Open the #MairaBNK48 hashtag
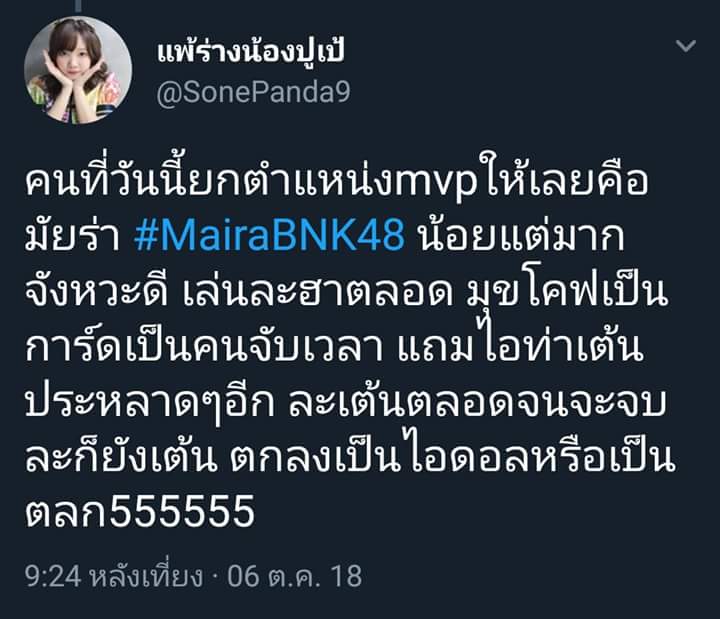Viewport: 720px width, 619px height. (x=270, y=236)
